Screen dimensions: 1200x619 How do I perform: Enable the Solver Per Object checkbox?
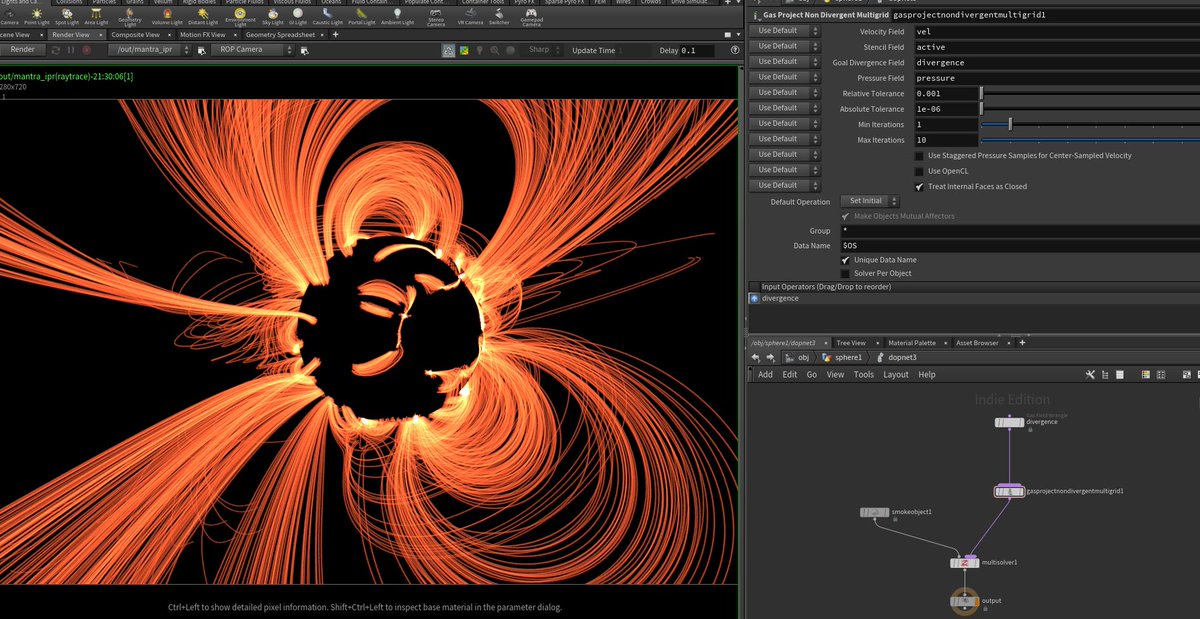[x=845, y=273]
